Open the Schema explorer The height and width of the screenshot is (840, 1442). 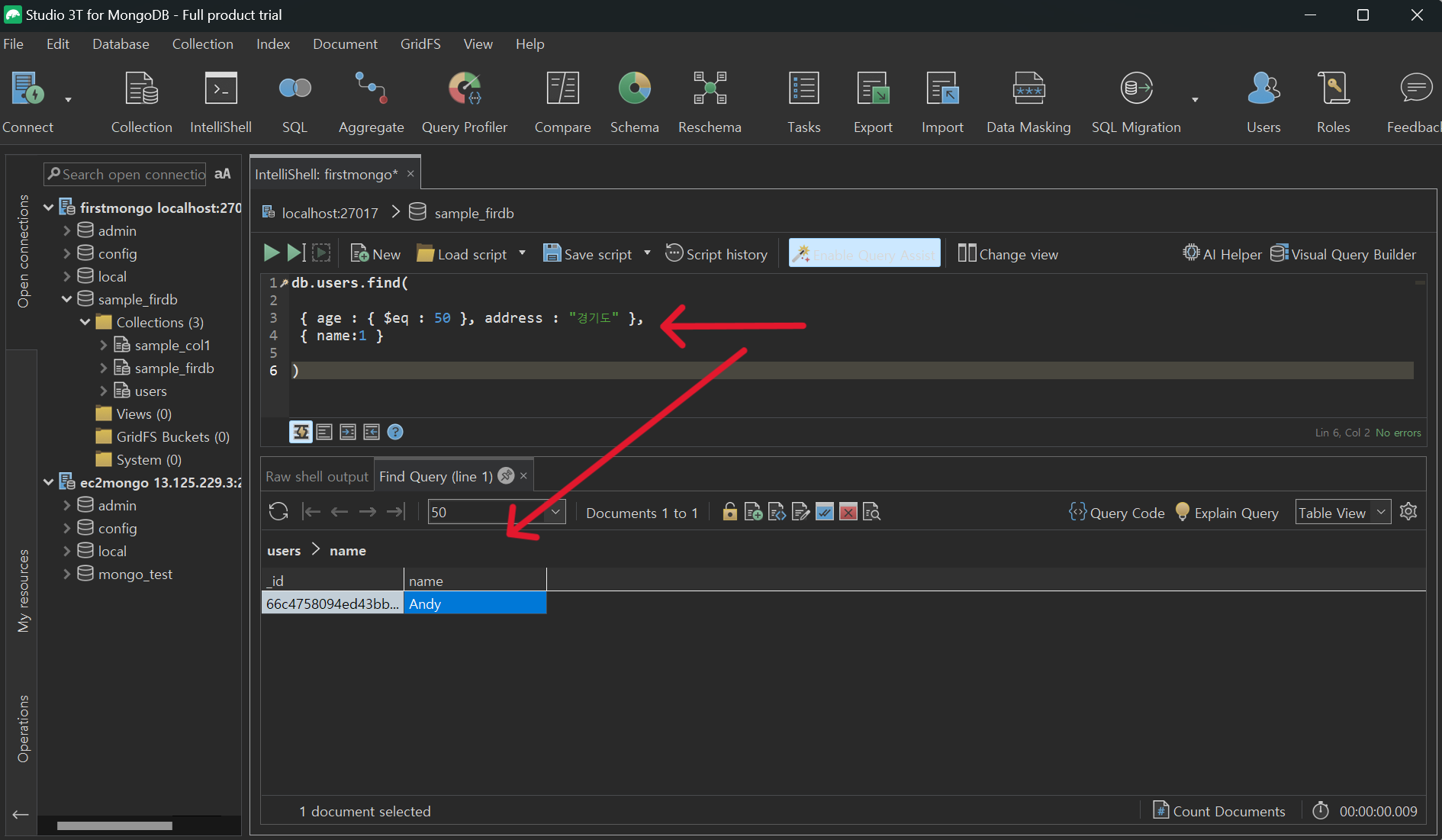coord(634,102)
